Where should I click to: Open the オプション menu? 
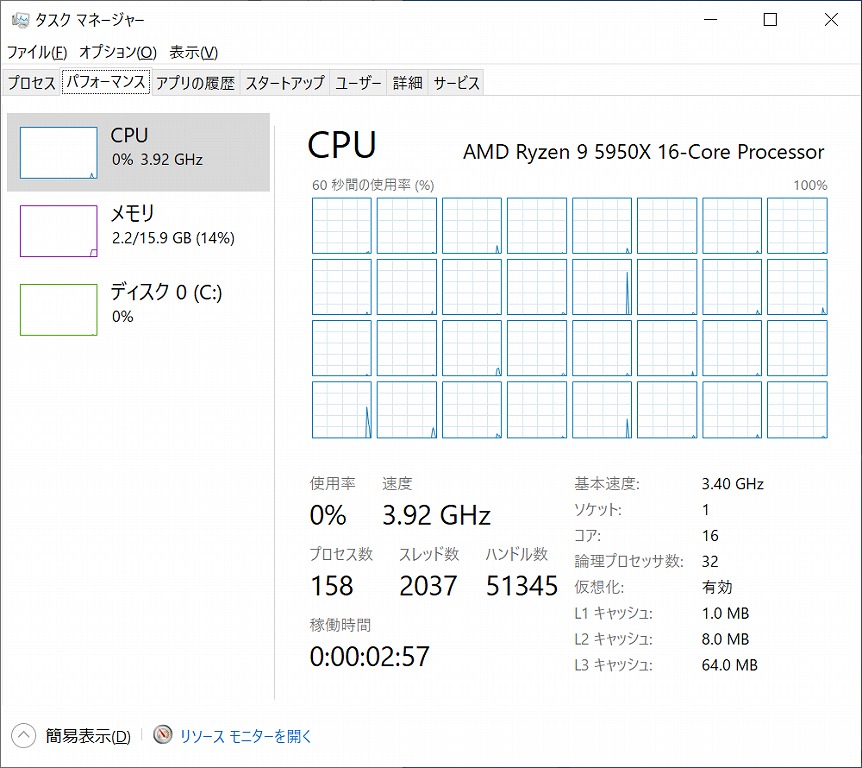click(117, 52)
